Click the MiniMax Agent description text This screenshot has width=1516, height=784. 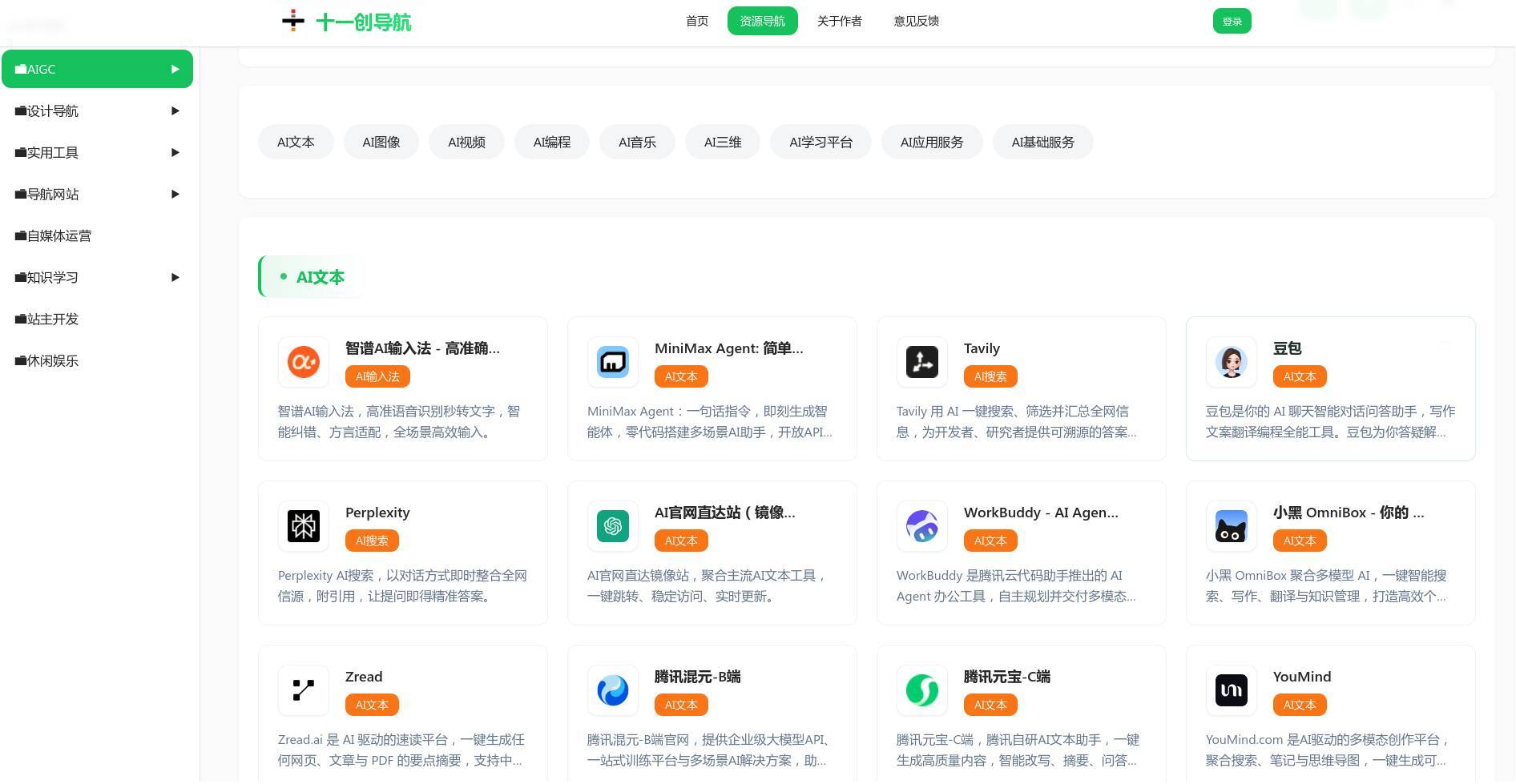710,422
